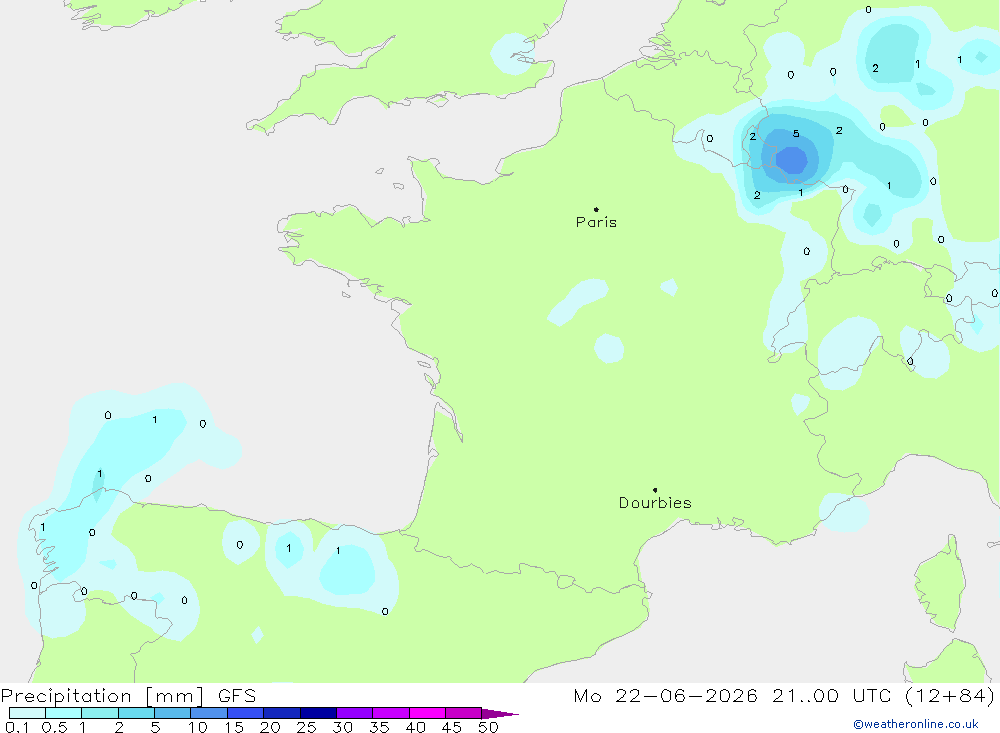Click the Precipitation [mm] GFS title
Screen dimensions: 1000x733
click(x=128, y=696)
